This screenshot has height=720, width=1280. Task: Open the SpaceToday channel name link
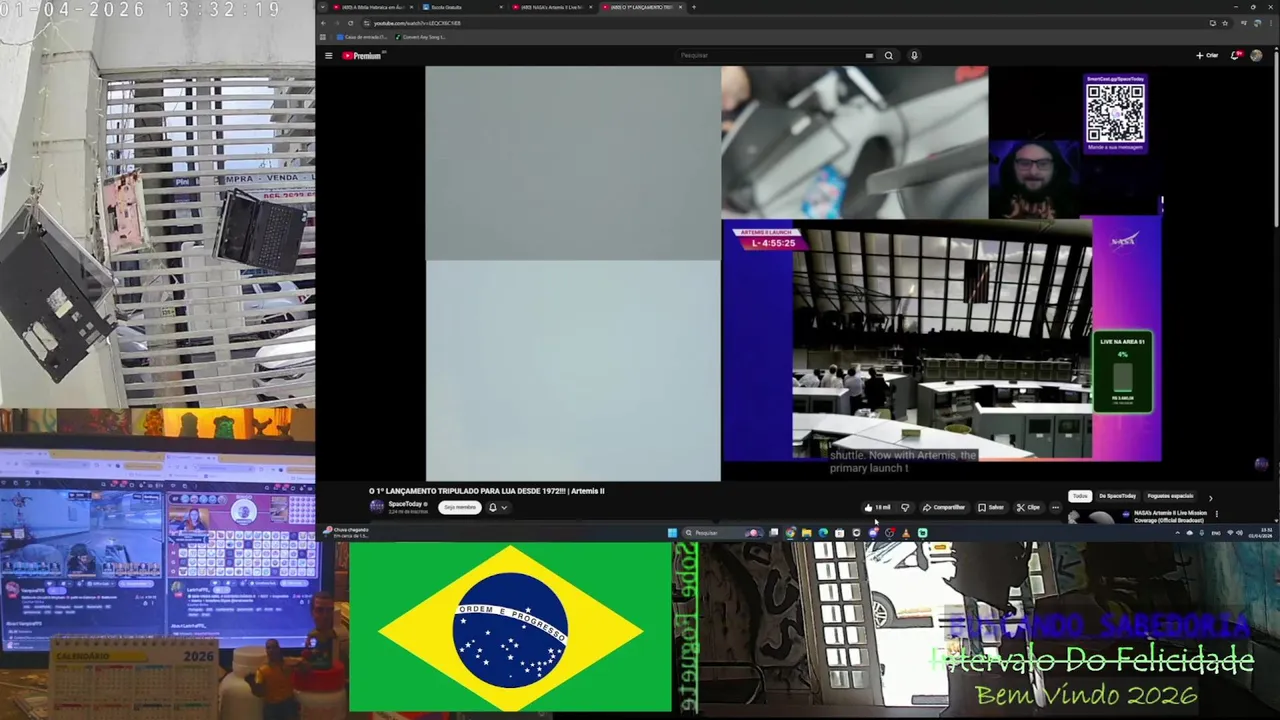405,504
